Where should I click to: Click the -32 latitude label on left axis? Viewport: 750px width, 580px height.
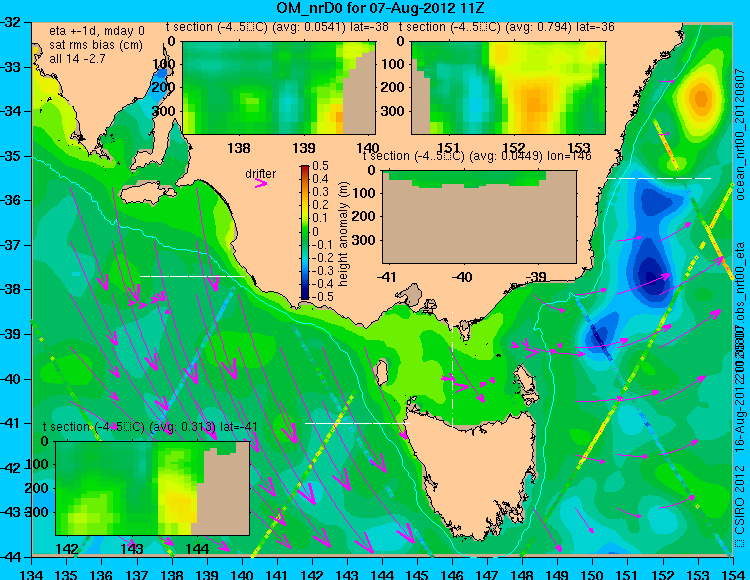11,22
